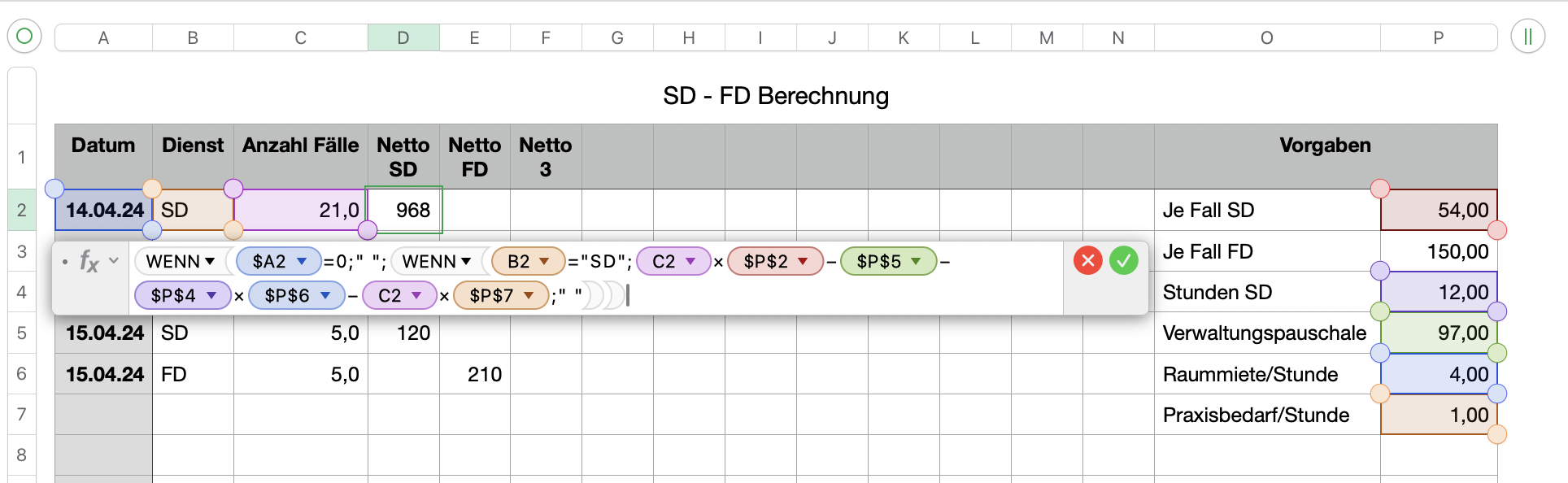Open the $P$5 reference token dropdown
This screenshot has width=1568, height=483.
click(x=916, y=261)
